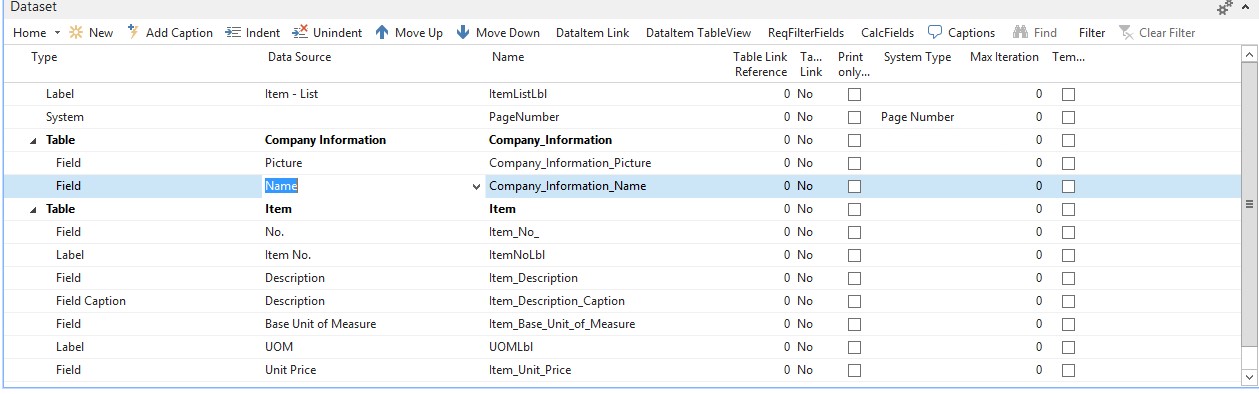Image resolution: width=1259 pixels, height=394 pixels.
Task: Open the Data Source dropdown for Name
Action: point(476,186)
